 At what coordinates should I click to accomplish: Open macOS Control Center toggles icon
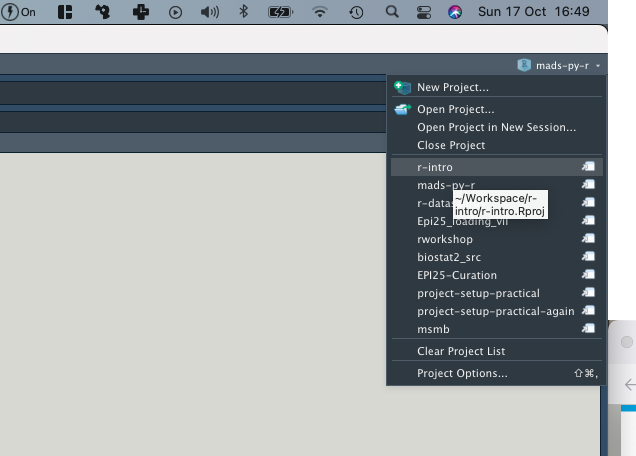coord(422,12)
